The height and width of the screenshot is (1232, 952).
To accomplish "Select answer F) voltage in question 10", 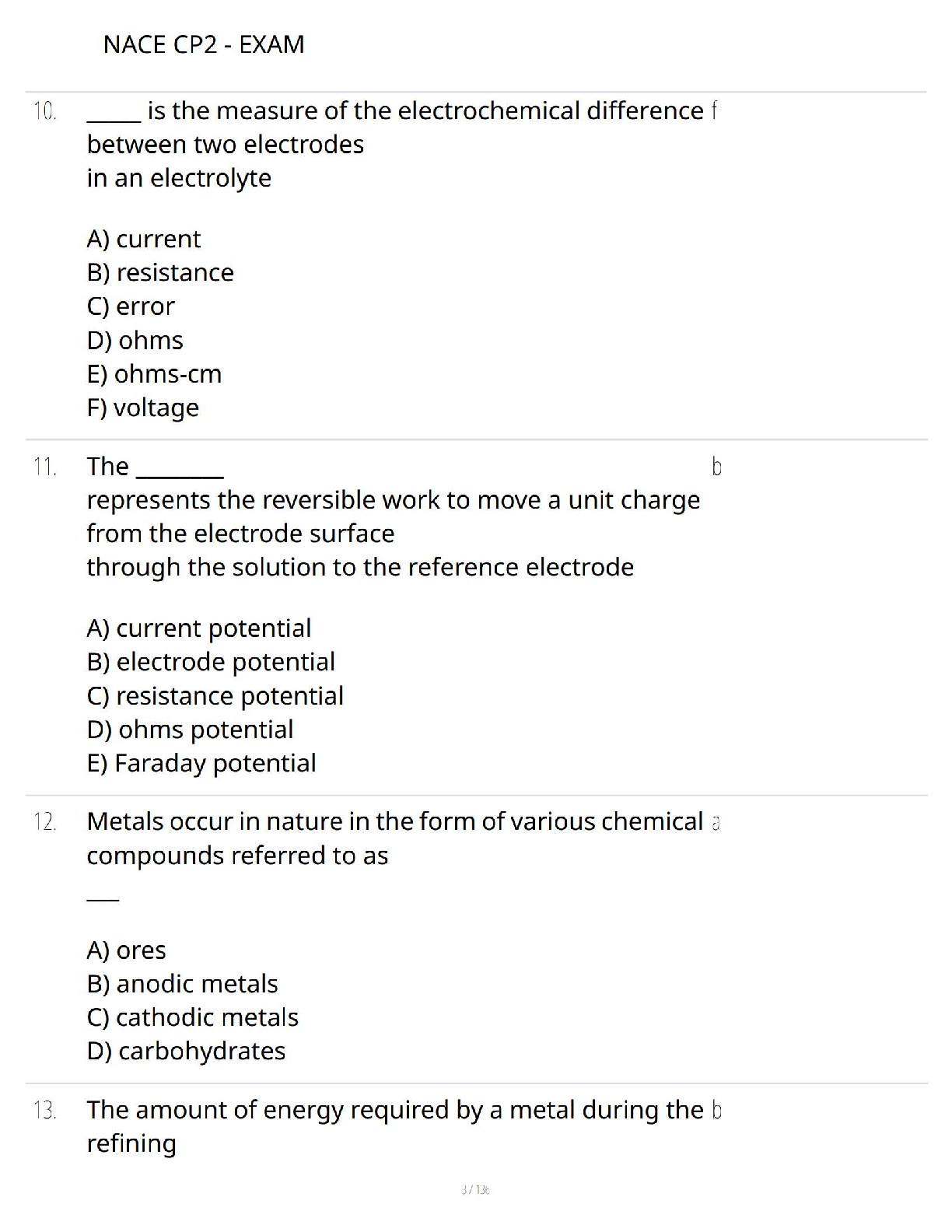I will point(143,408).
